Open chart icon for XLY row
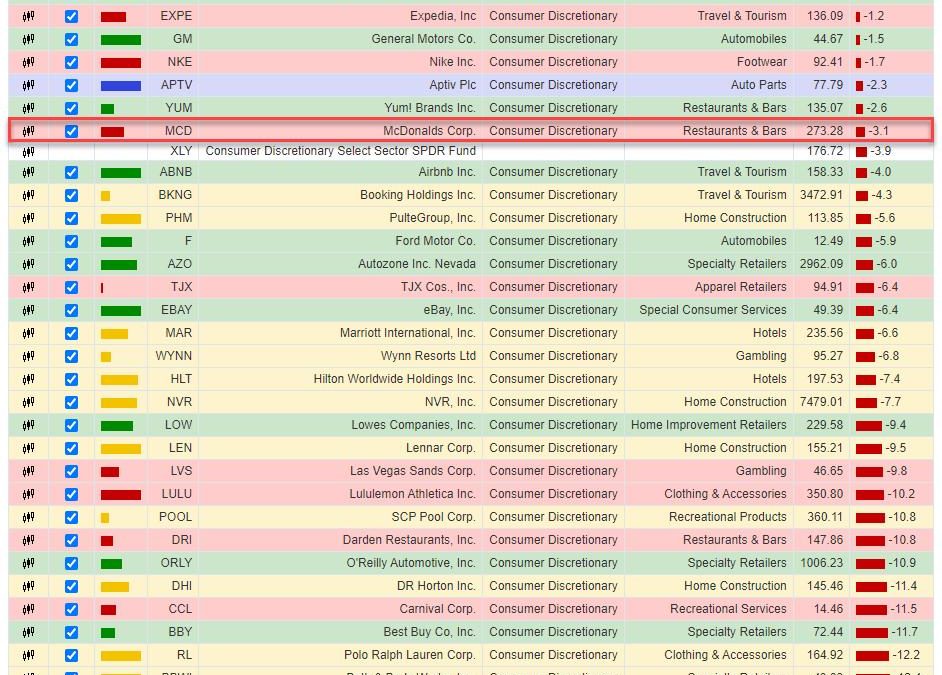Image resolution: width=942 pixels, height=675 pixels. [28, 151]
